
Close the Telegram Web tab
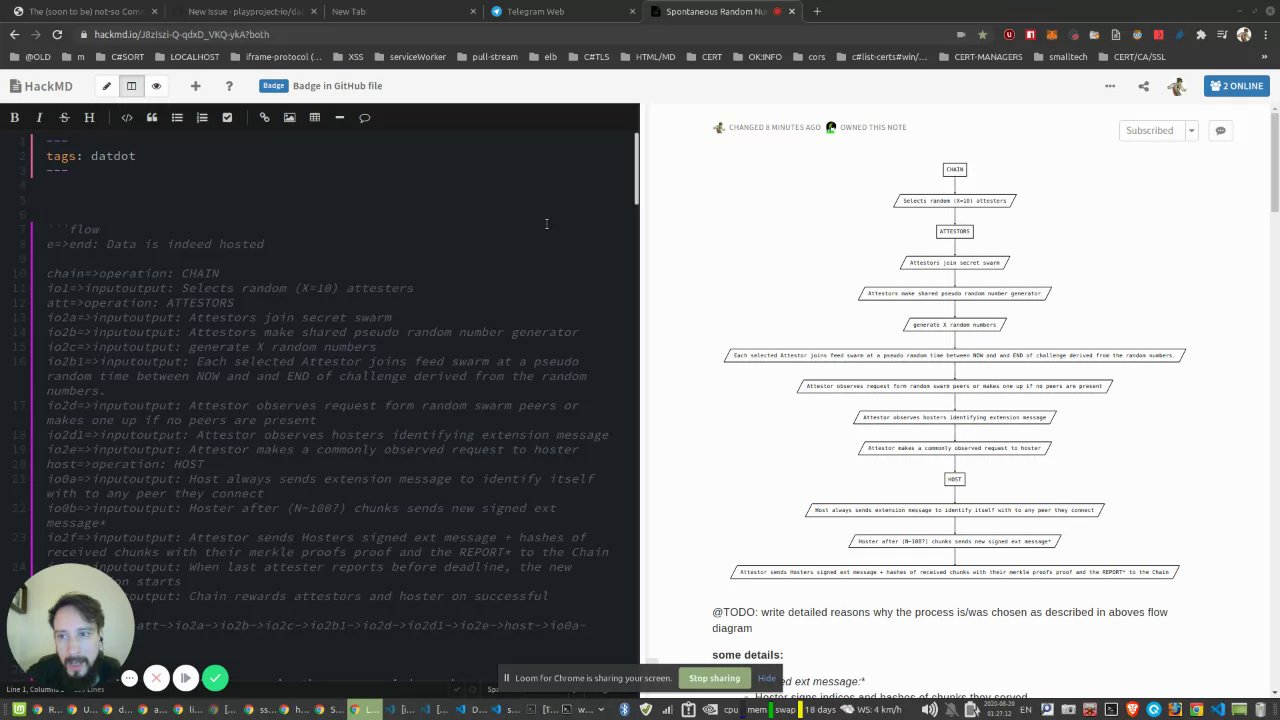click(x=633, y=12)
